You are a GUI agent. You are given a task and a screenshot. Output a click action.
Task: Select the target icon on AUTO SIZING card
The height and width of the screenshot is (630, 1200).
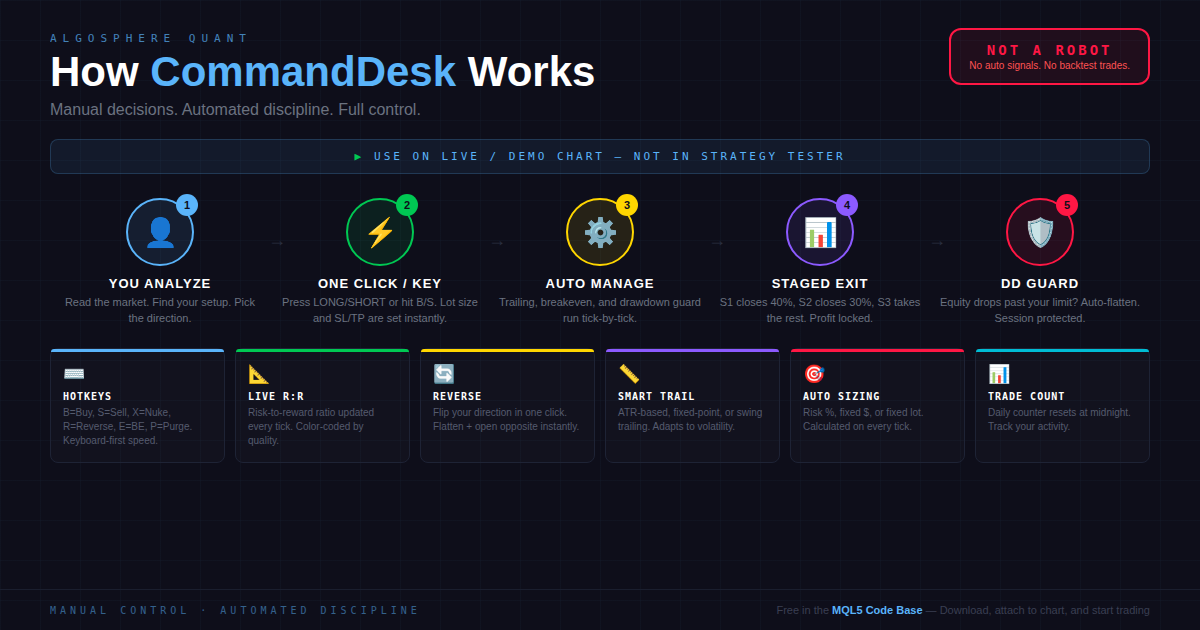click(813, 373)
